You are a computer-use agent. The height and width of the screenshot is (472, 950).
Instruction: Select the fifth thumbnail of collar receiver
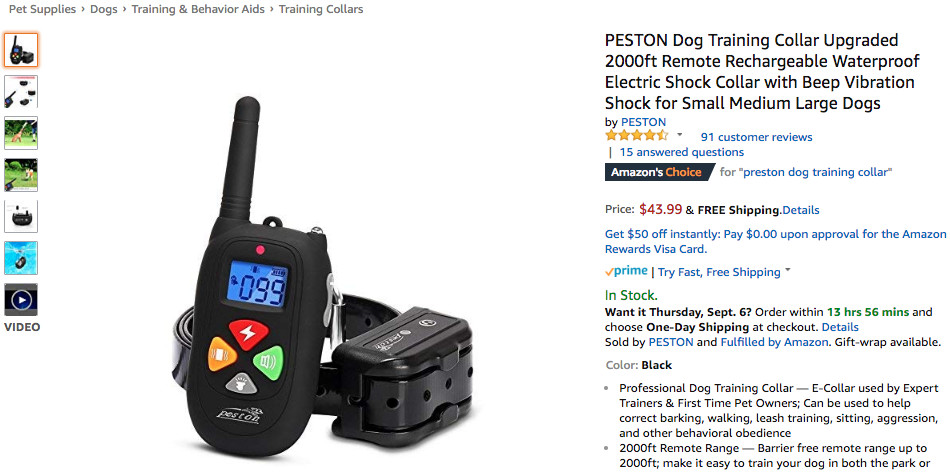(21, 216)
